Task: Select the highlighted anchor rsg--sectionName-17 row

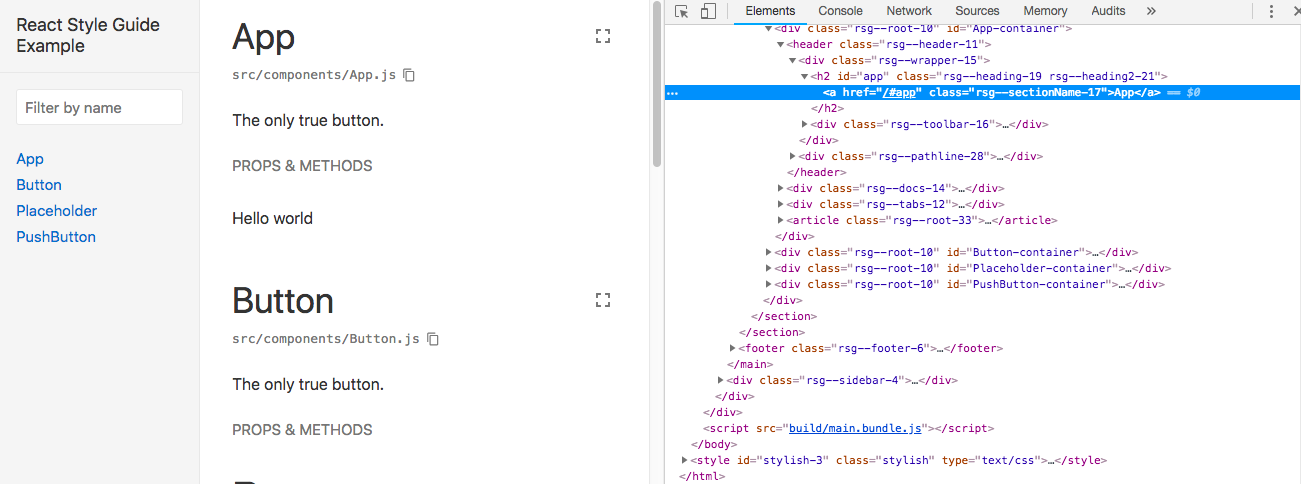Action: (x=983, y=92)
